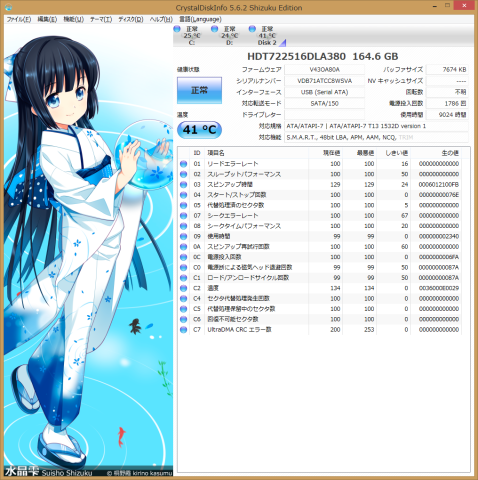Click the S.M.A.R.T. features field
478x480 pixels.
376,138
